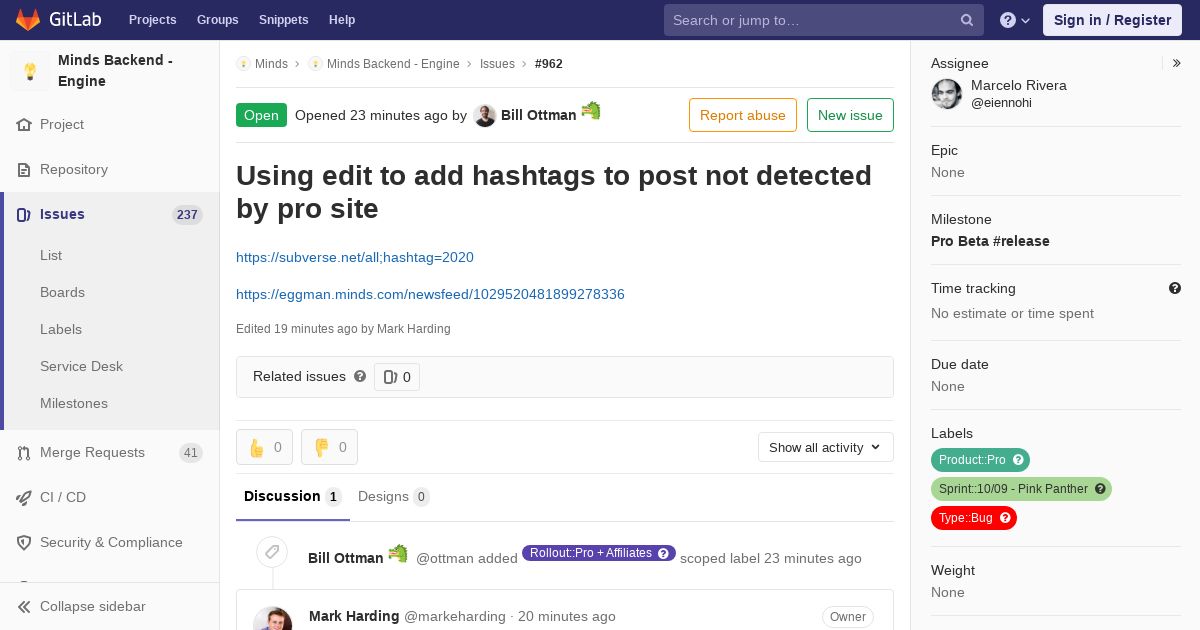Switch to the Designs tab

pyautogui.click(x=393, y=496)
